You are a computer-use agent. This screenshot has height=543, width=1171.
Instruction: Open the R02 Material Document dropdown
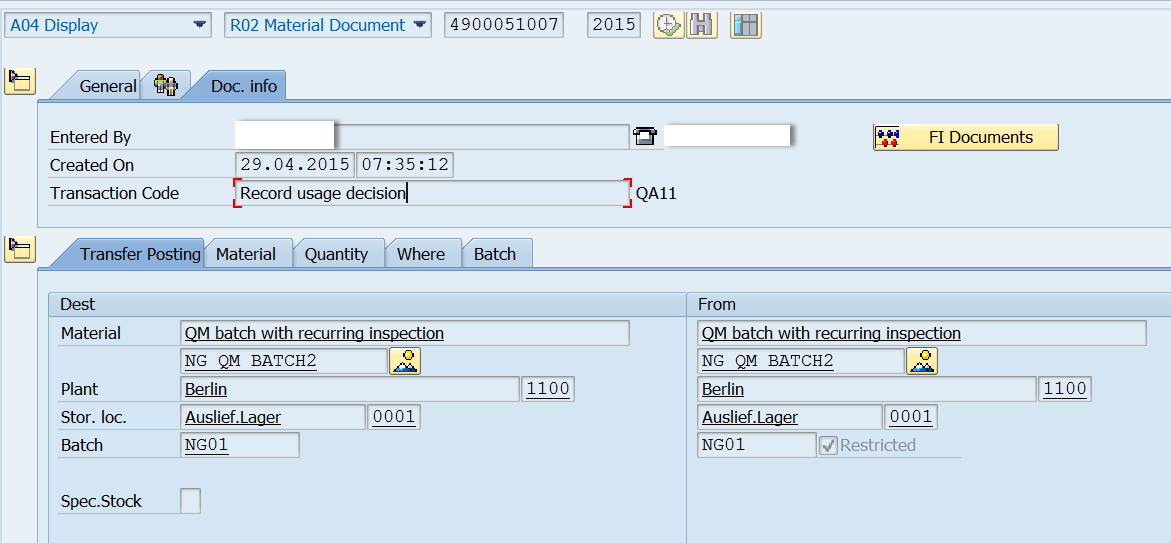click(328, 25)
